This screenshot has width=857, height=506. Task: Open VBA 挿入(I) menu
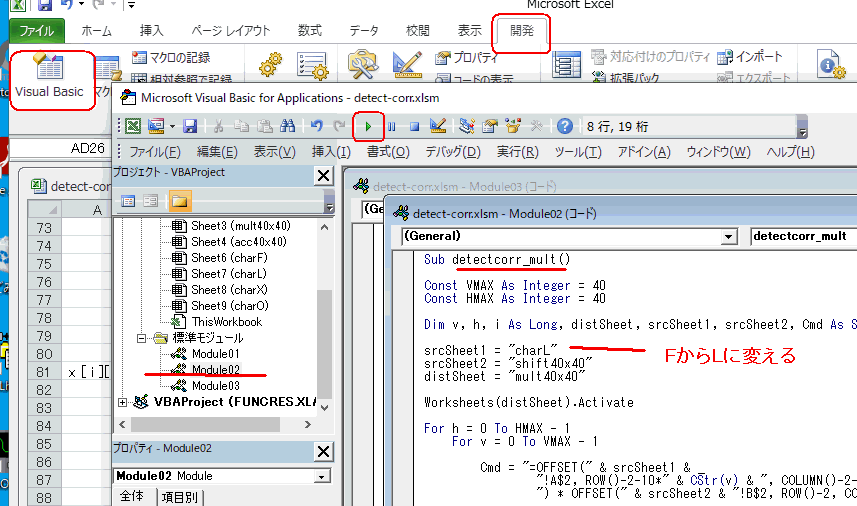[x=331, y=151]
